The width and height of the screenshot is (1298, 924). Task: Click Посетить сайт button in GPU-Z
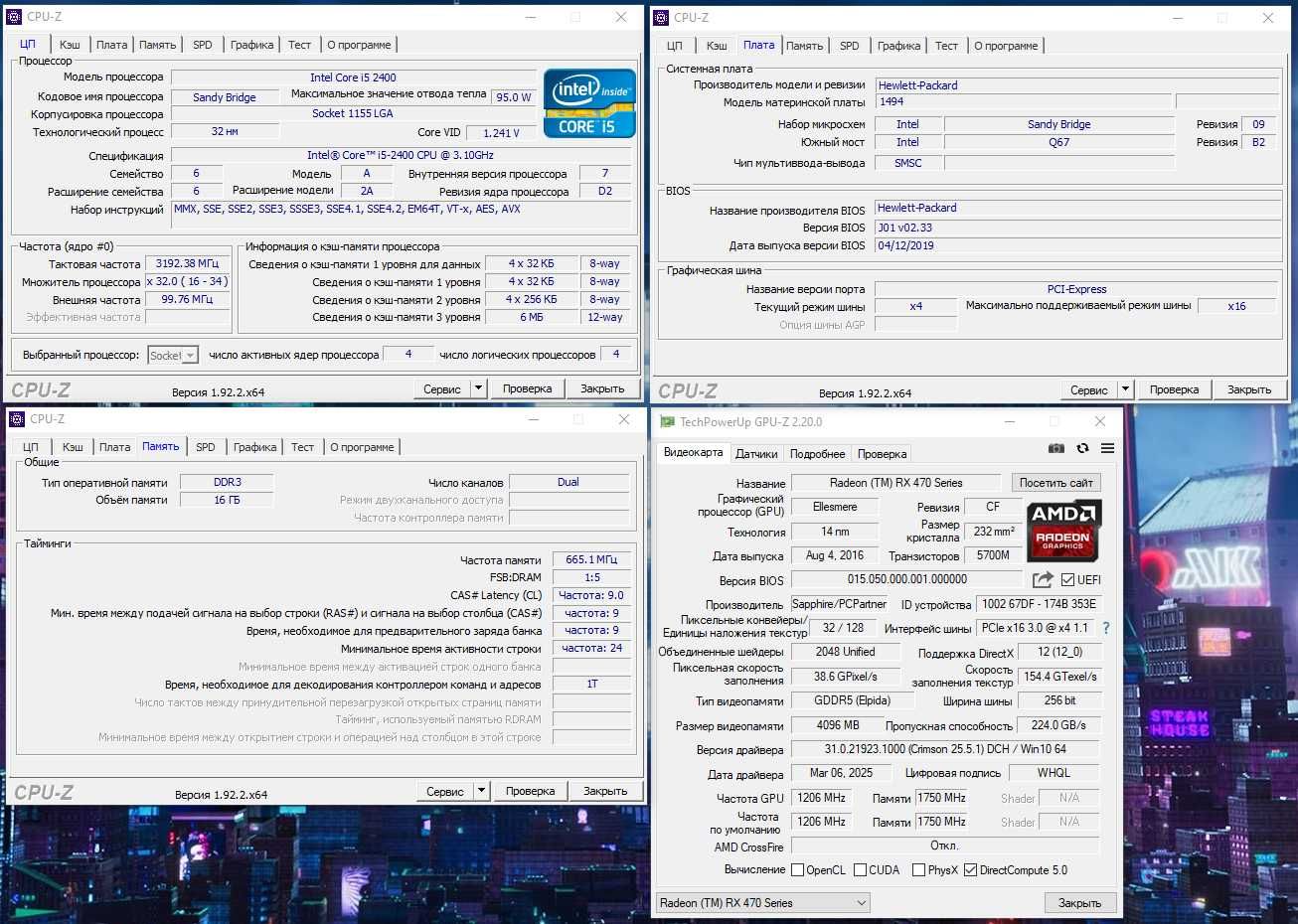pos(1055,482)
